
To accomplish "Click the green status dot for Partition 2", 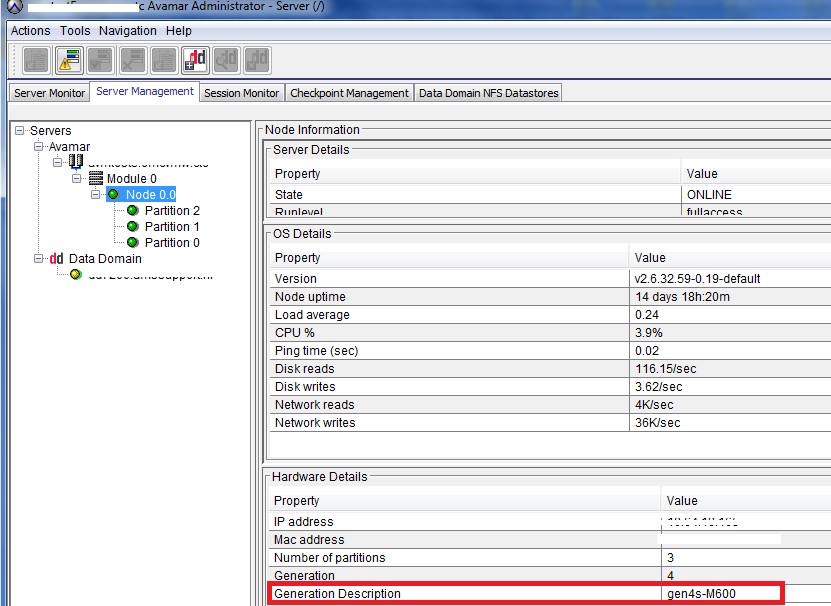I will [x=133, y=210].
